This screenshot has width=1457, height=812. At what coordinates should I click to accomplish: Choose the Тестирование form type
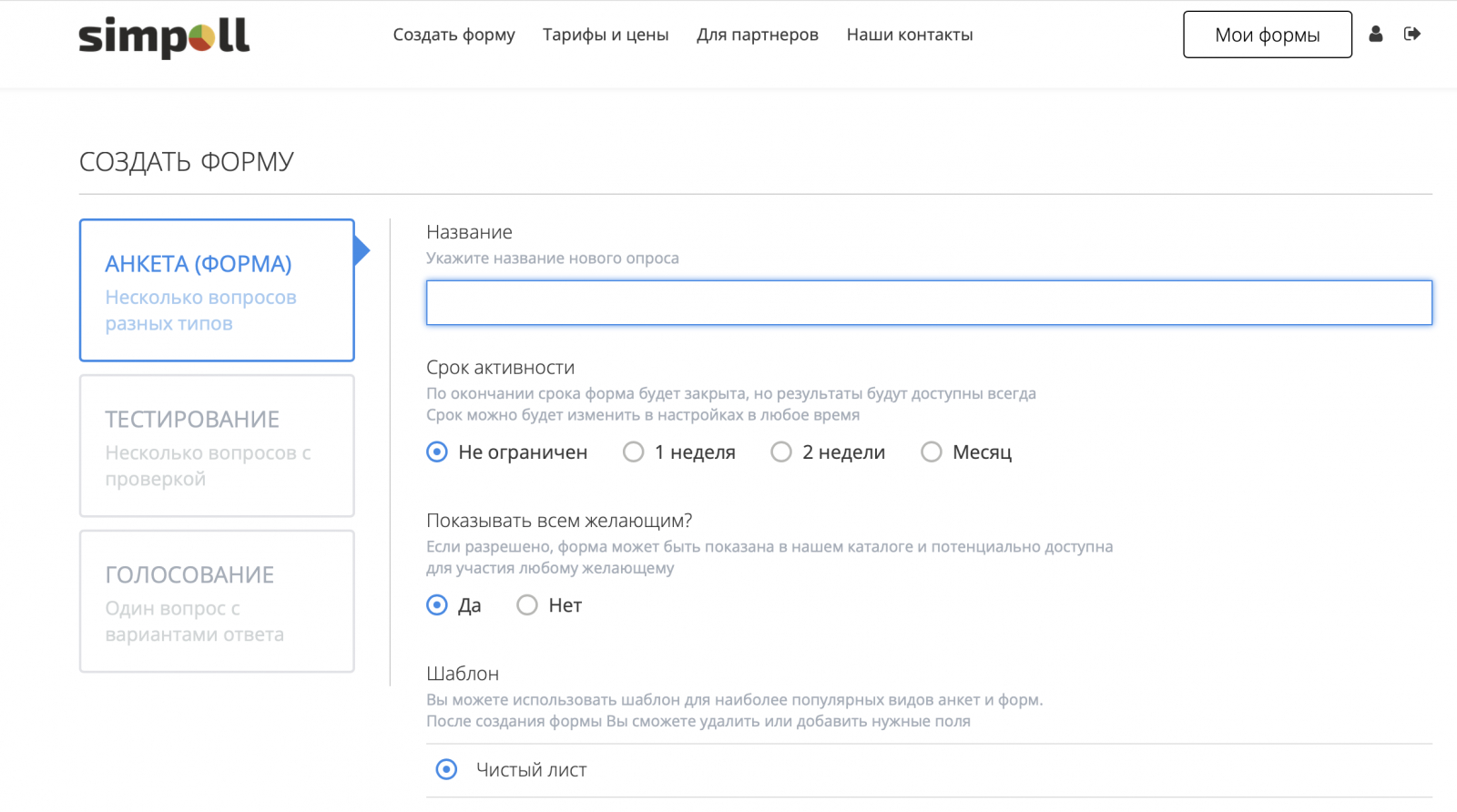point(217,446)
